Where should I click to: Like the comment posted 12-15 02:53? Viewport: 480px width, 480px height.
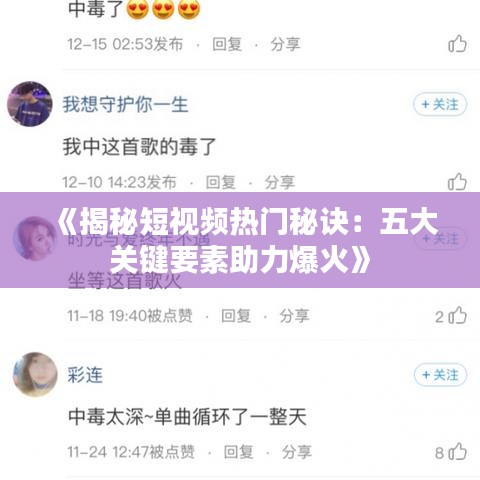tap(457, 44)
